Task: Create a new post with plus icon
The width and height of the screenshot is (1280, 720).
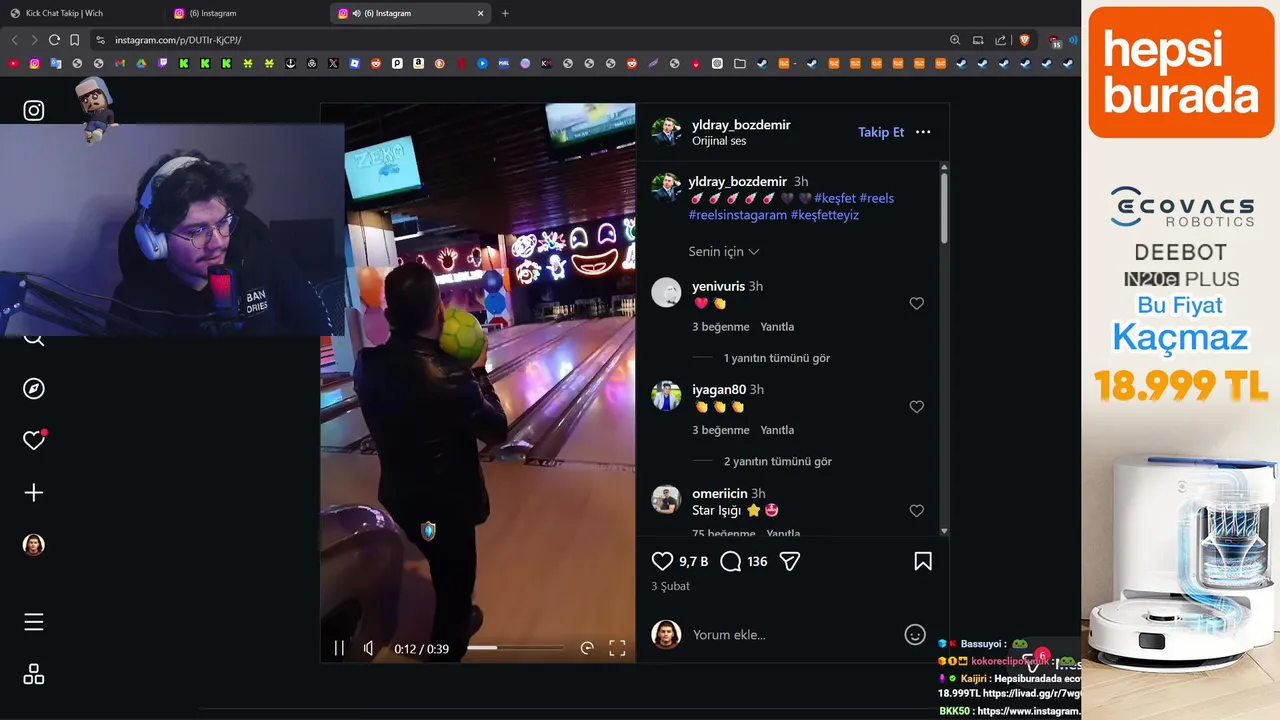Action: point(34,492)
